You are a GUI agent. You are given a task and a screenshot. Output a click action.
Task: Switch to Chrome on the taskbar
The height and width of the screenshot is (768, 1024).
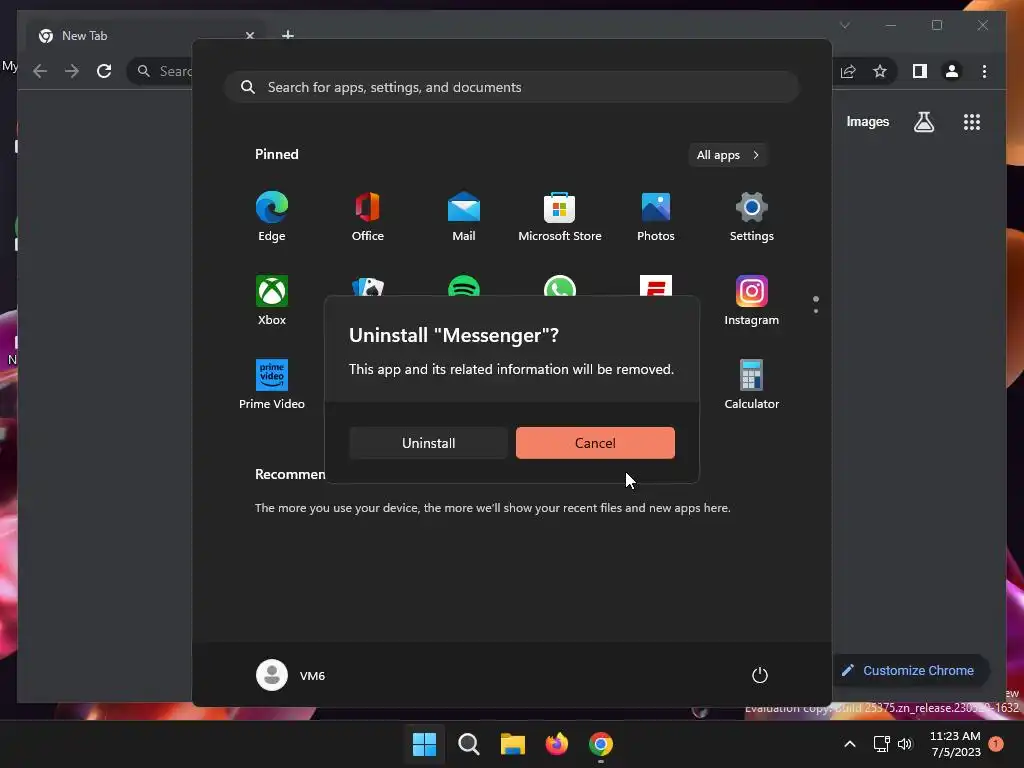click(x=601, y=744)
